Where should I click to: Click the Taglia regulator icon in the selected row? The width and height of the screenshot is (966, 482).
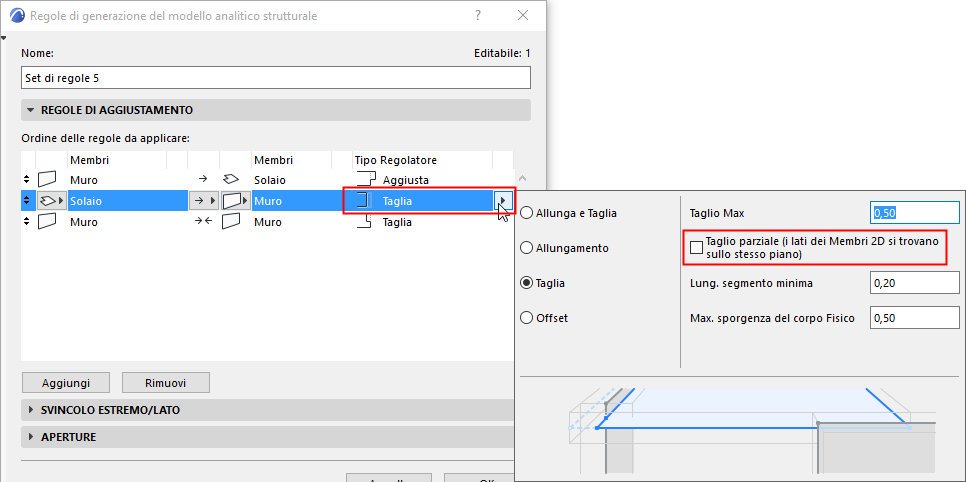click(x=363, y=201)
